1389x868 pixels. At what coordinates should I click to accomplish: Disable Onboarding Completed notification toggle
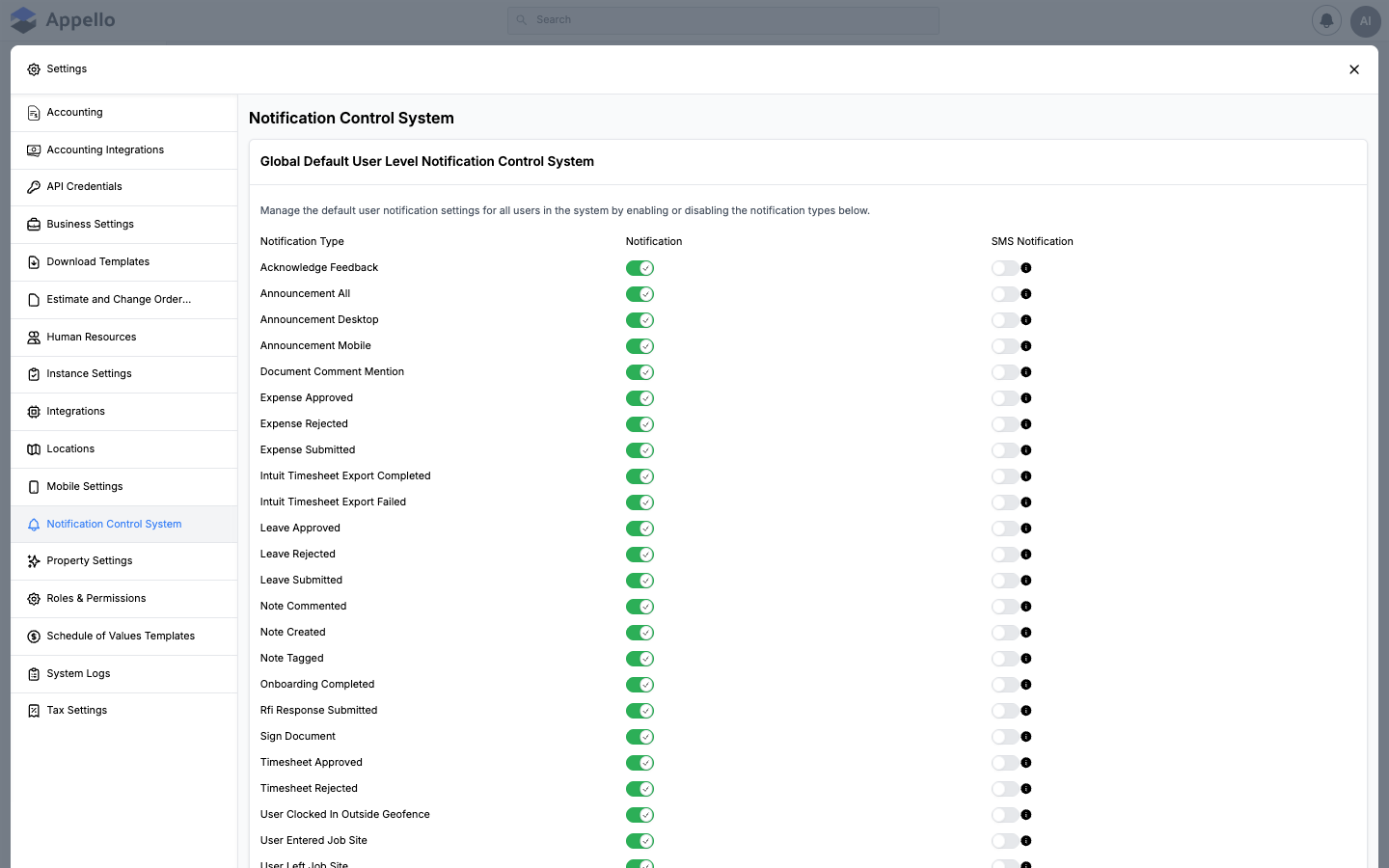[x=640, y=685]
